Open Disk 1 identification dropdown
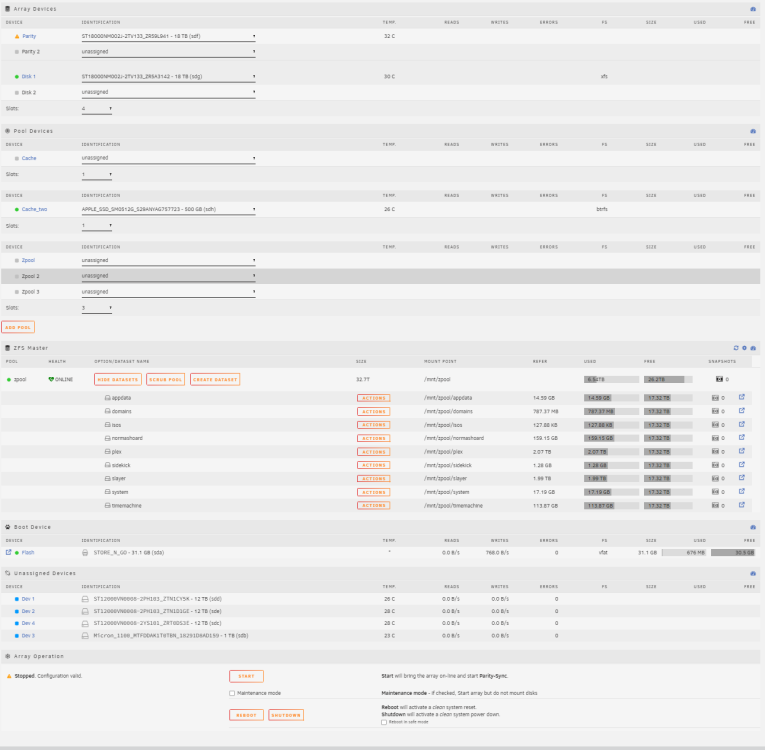Screen dimensions: 765x750 168,77
